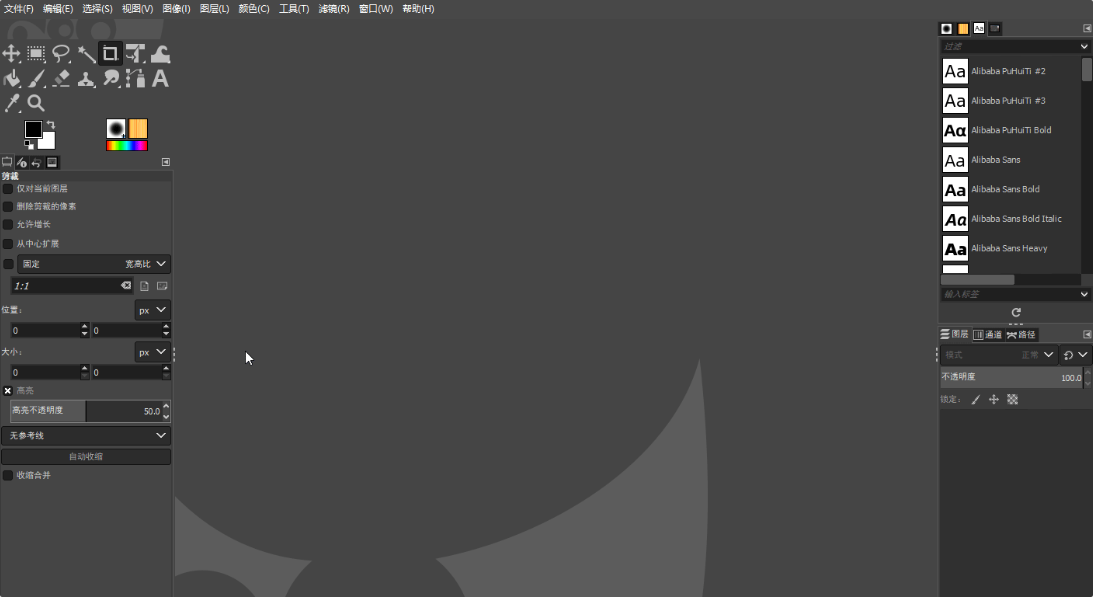Click the 自动收缩 button

86,457
